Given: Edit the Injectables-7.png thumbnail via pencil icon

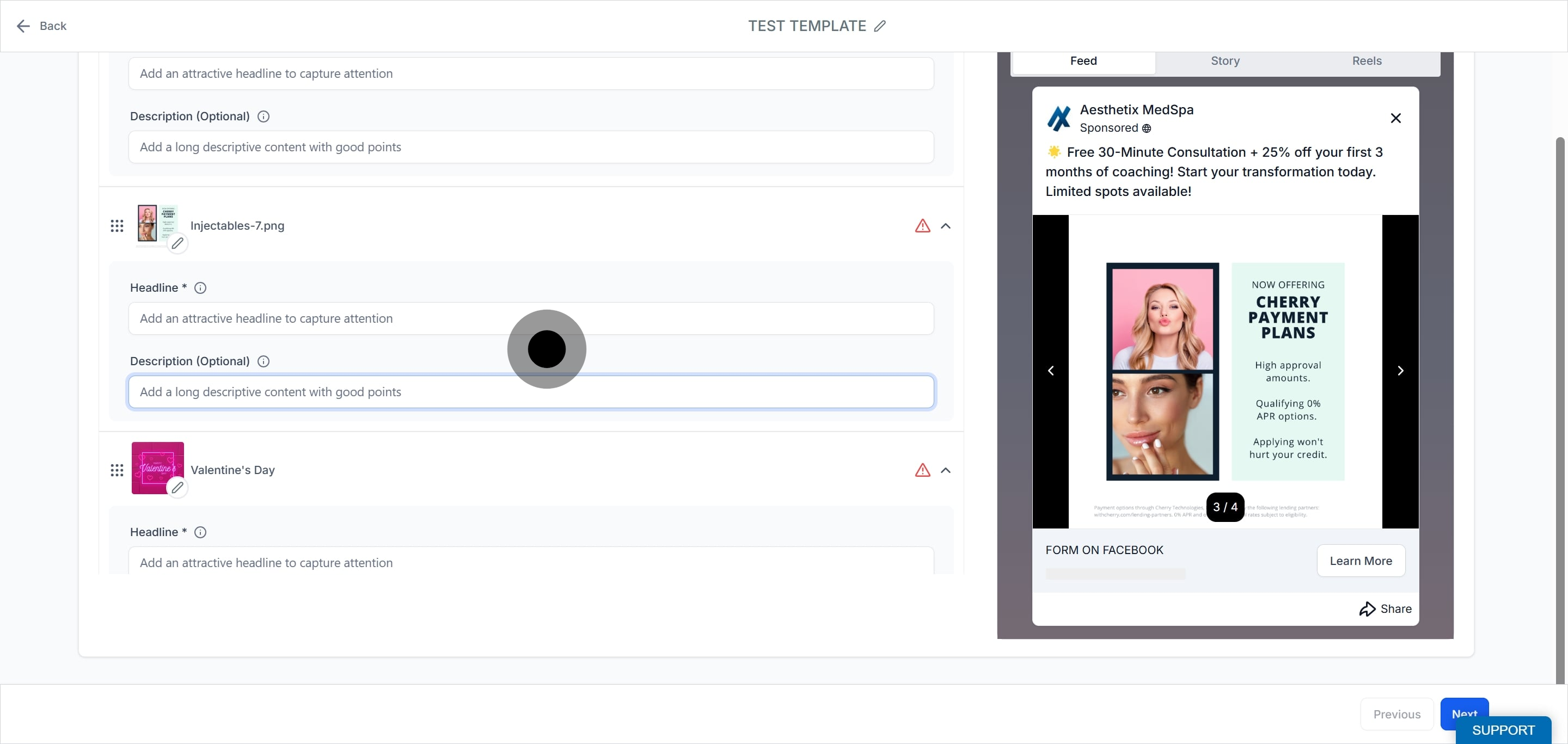Looking at the screenshot, I should tap(177, 243).
